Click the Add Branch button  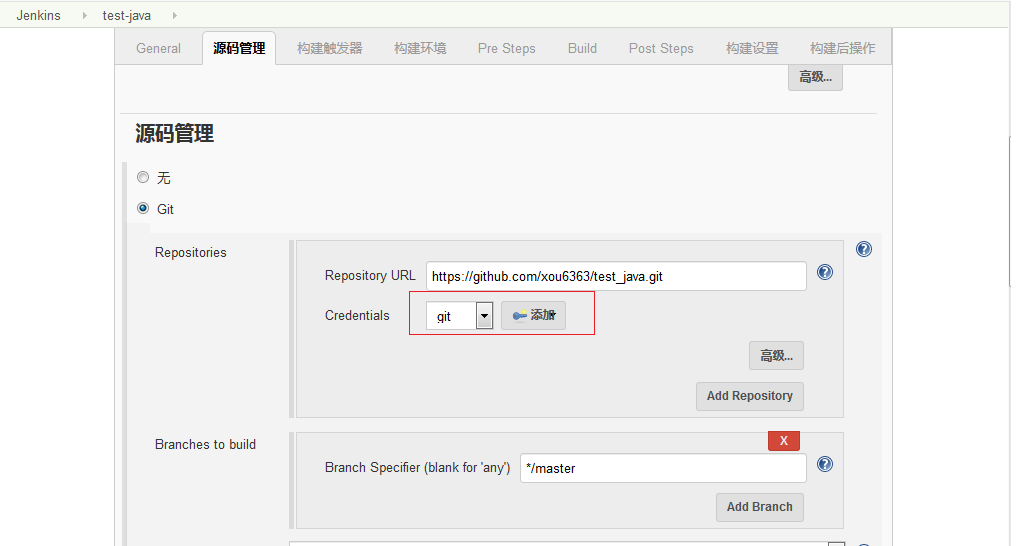tap(760, 507)
